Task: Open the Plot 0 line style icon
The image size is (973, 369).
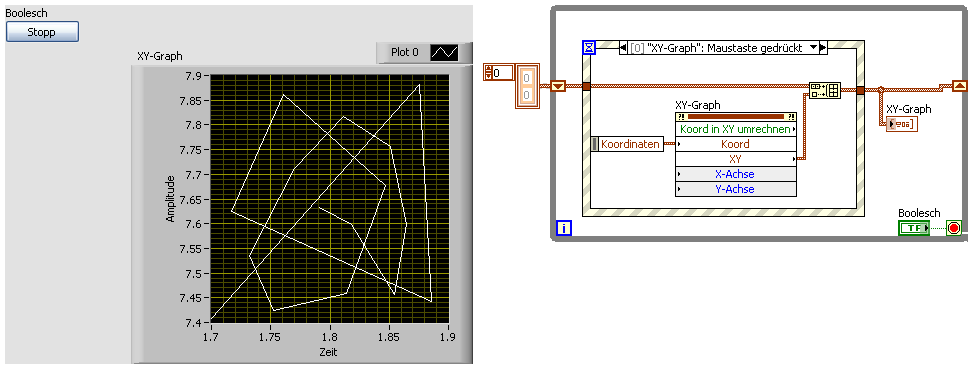Action: [444, 53]
